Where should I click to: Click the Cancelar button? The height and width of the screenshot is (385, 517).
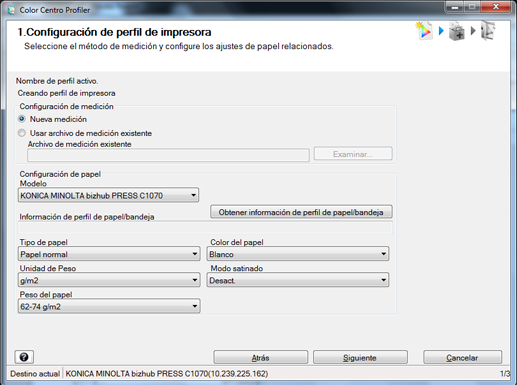point(462,357)
